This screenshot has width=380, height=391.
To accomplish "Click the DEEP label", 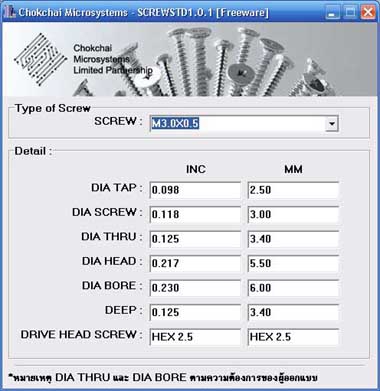I will 124,310.
